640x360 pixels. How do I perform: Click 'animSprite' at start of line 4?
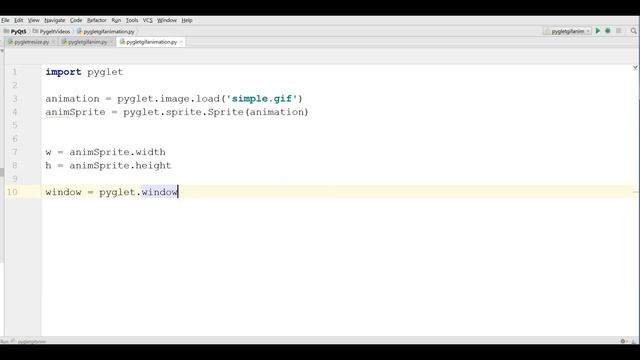tap(76, 112)
